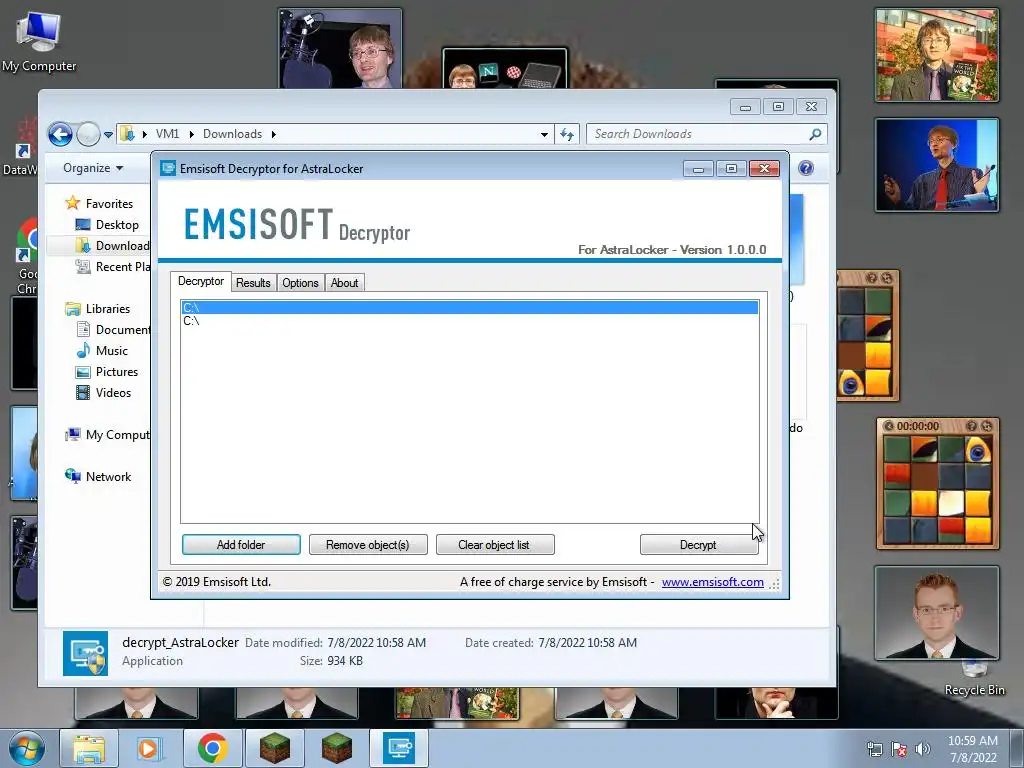Screen dimensions: 1024x768
Task: Open recent pages dropdown arrow
Action: 108,135
